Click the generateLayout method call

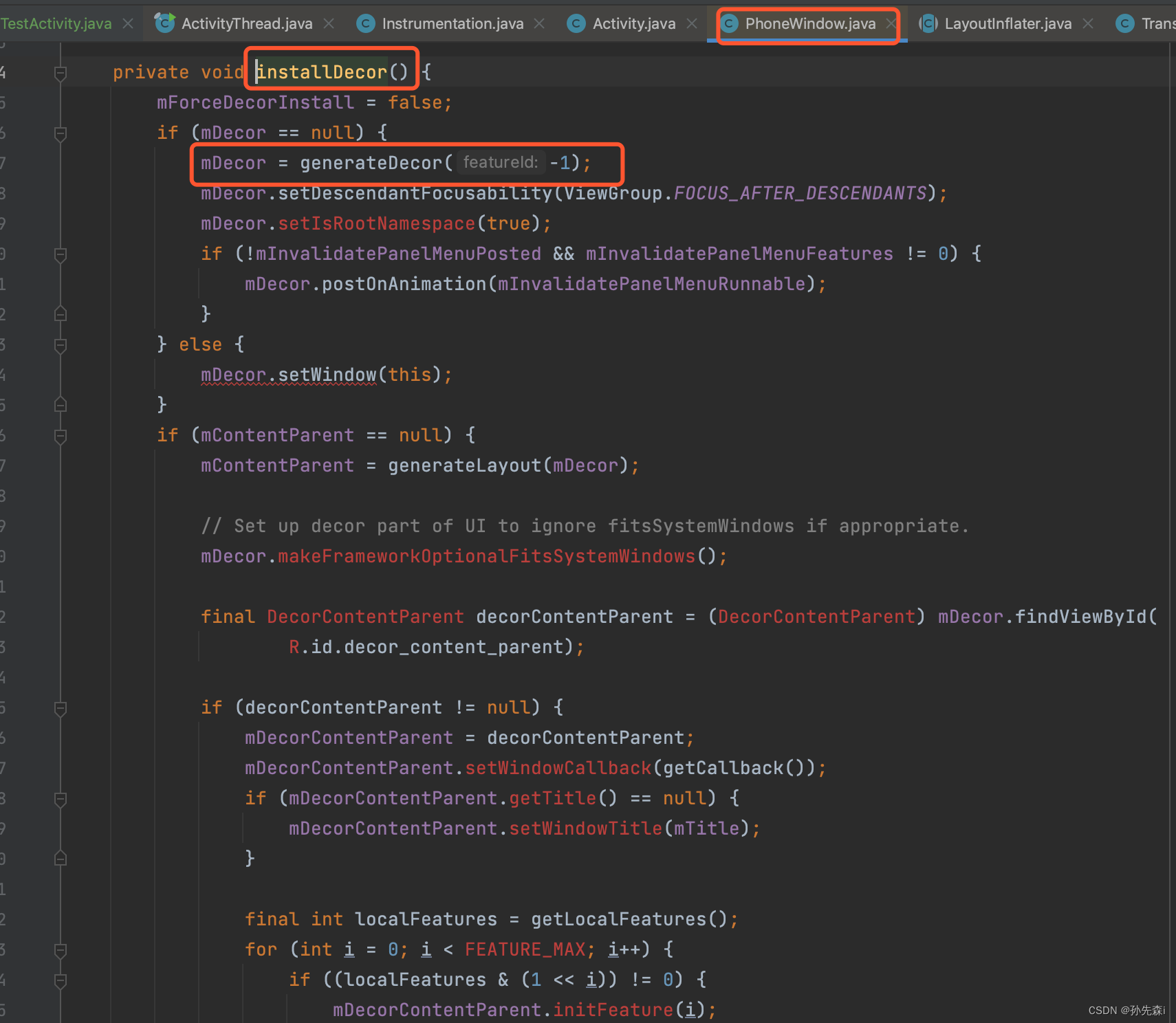(465, 465)
